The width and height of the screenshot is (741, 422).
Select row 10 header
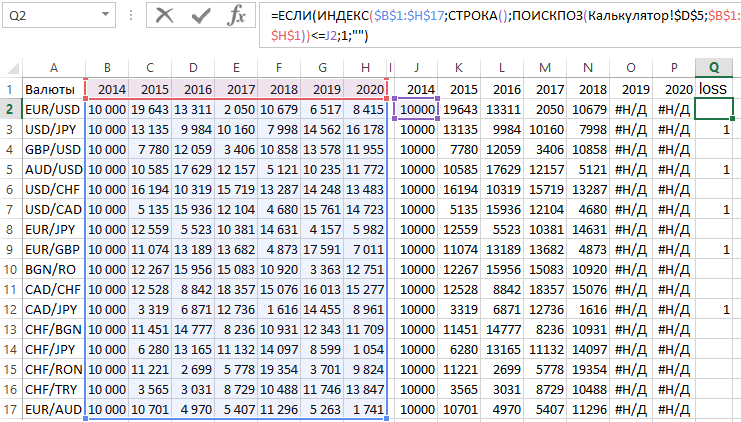10,269
